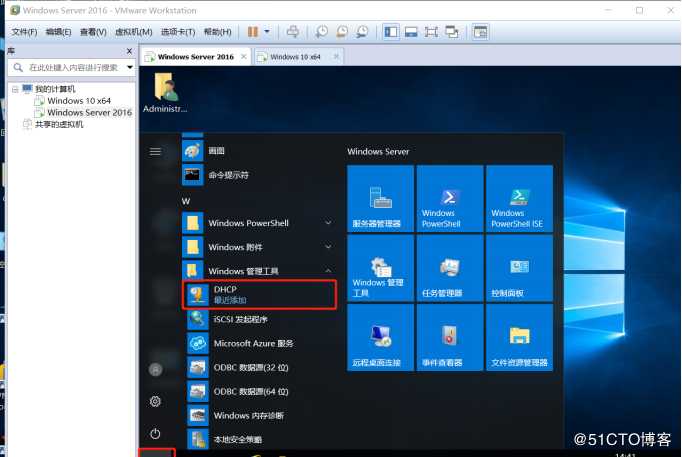Open ODBC 数据源(32 位)
Viewport: 682px width, 457px height.
coord(261,367)
